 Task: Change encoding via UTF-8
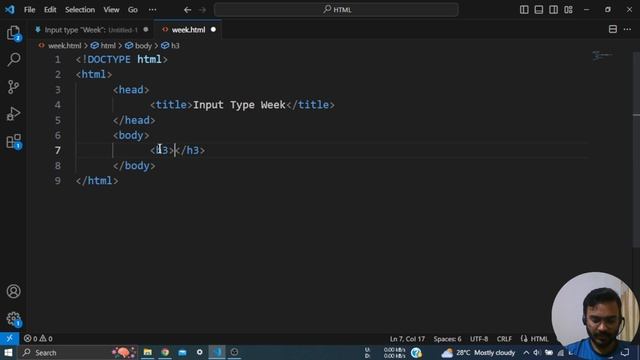coord(479,339)
